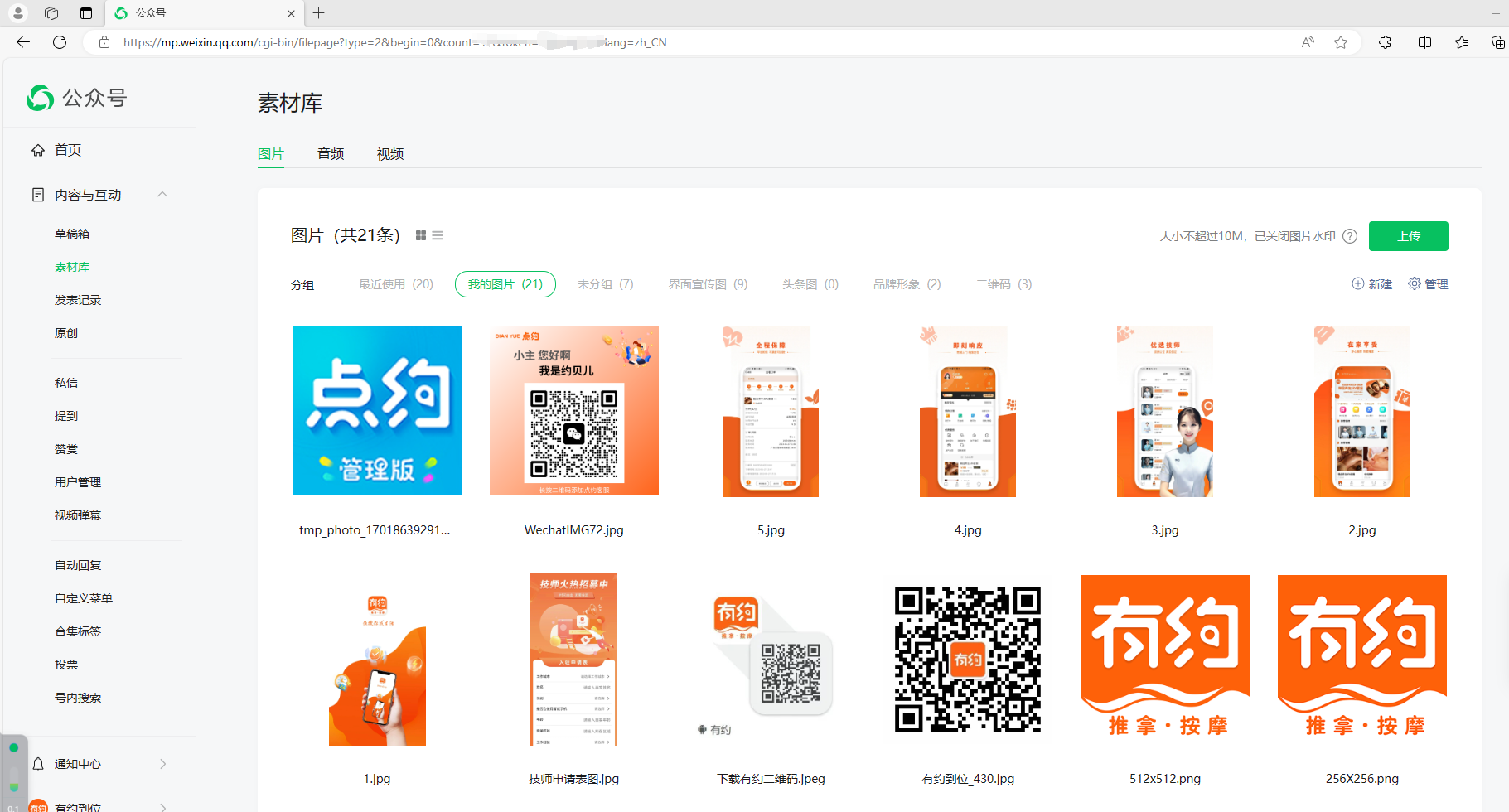View site information lock icon

click(104, 42)
